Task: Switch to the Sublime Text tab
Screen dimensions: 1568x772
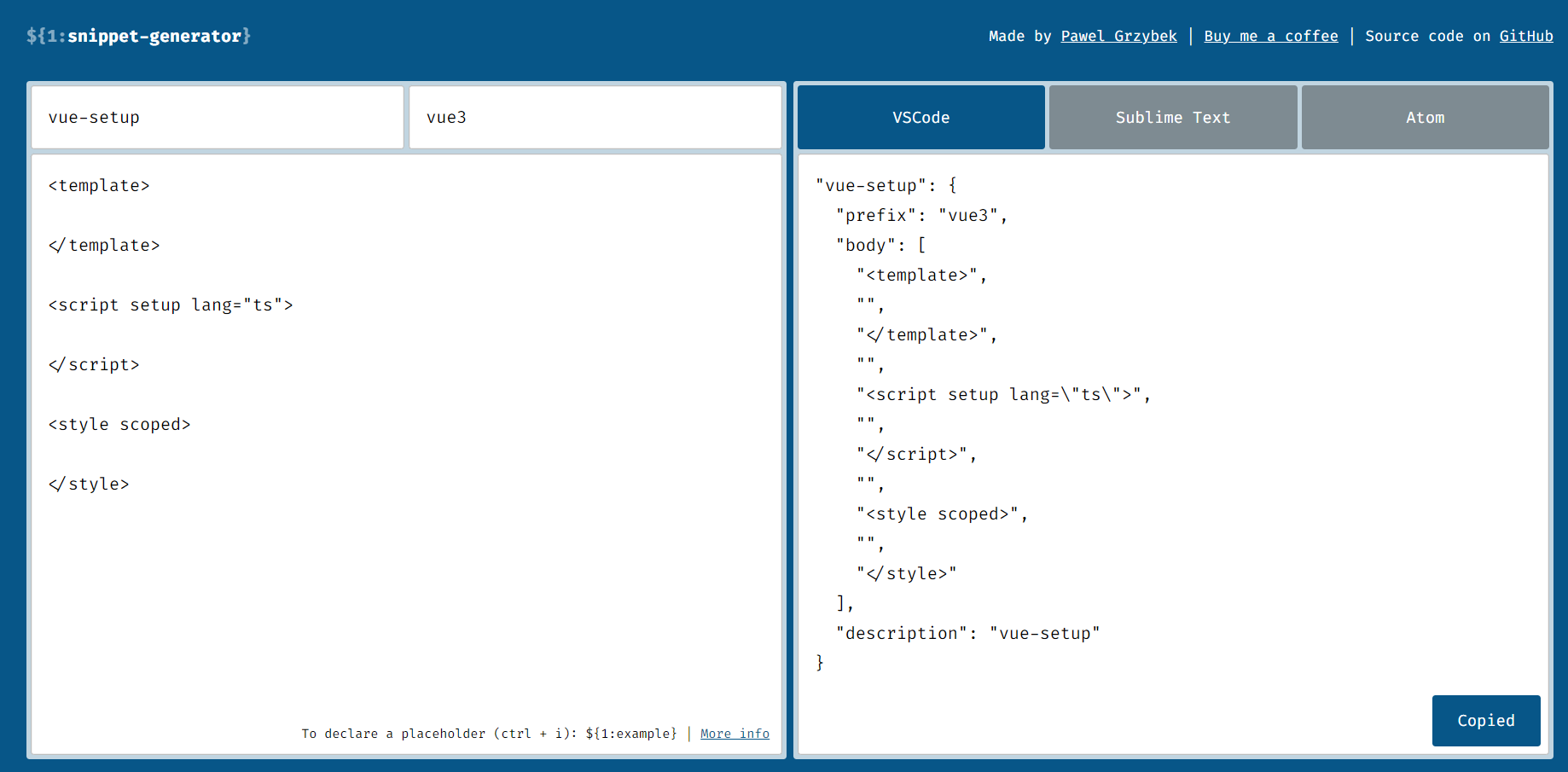Action: click(x=1172, y=117)
